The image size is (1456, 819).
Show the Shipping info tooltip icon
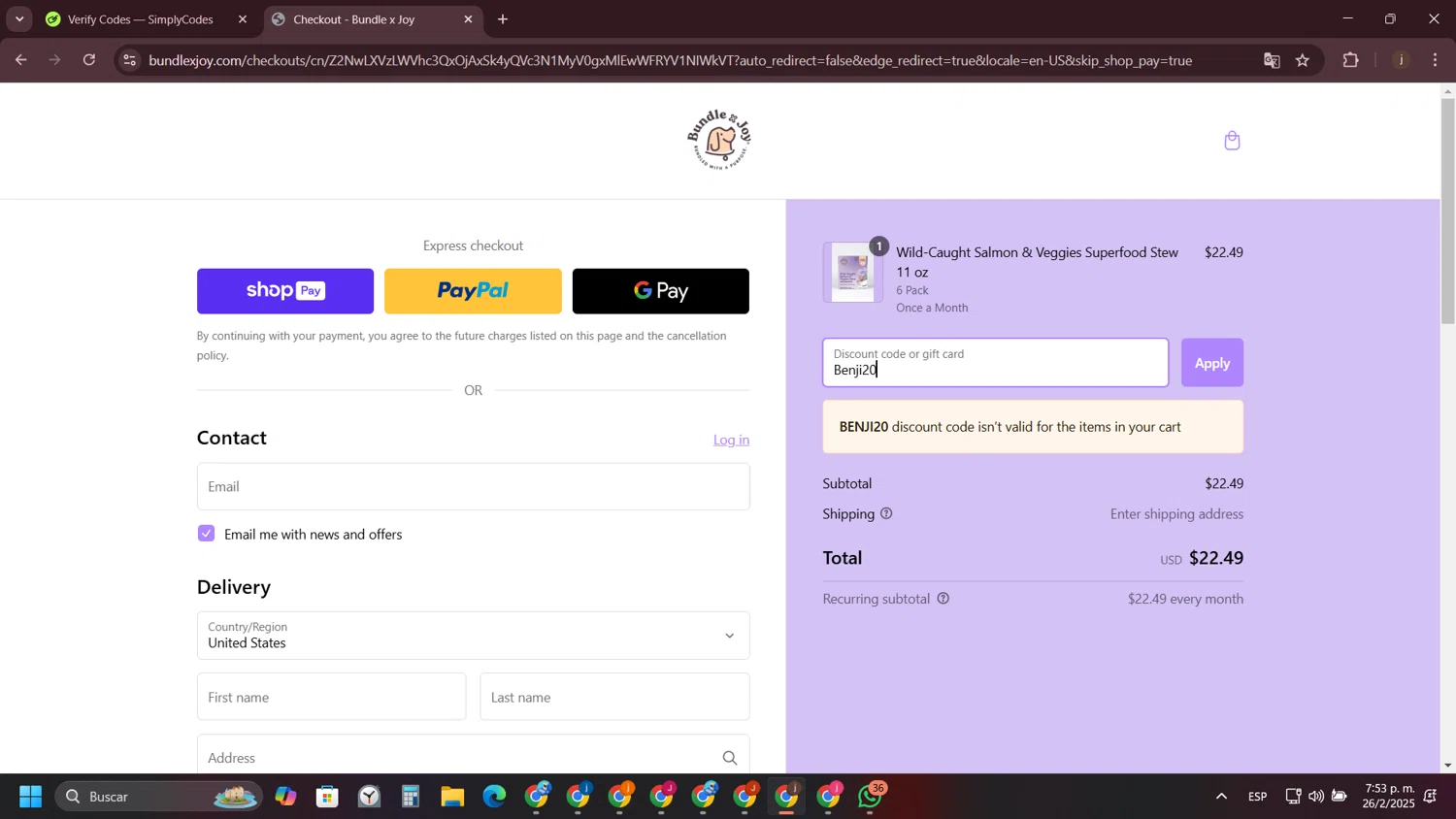886,513
